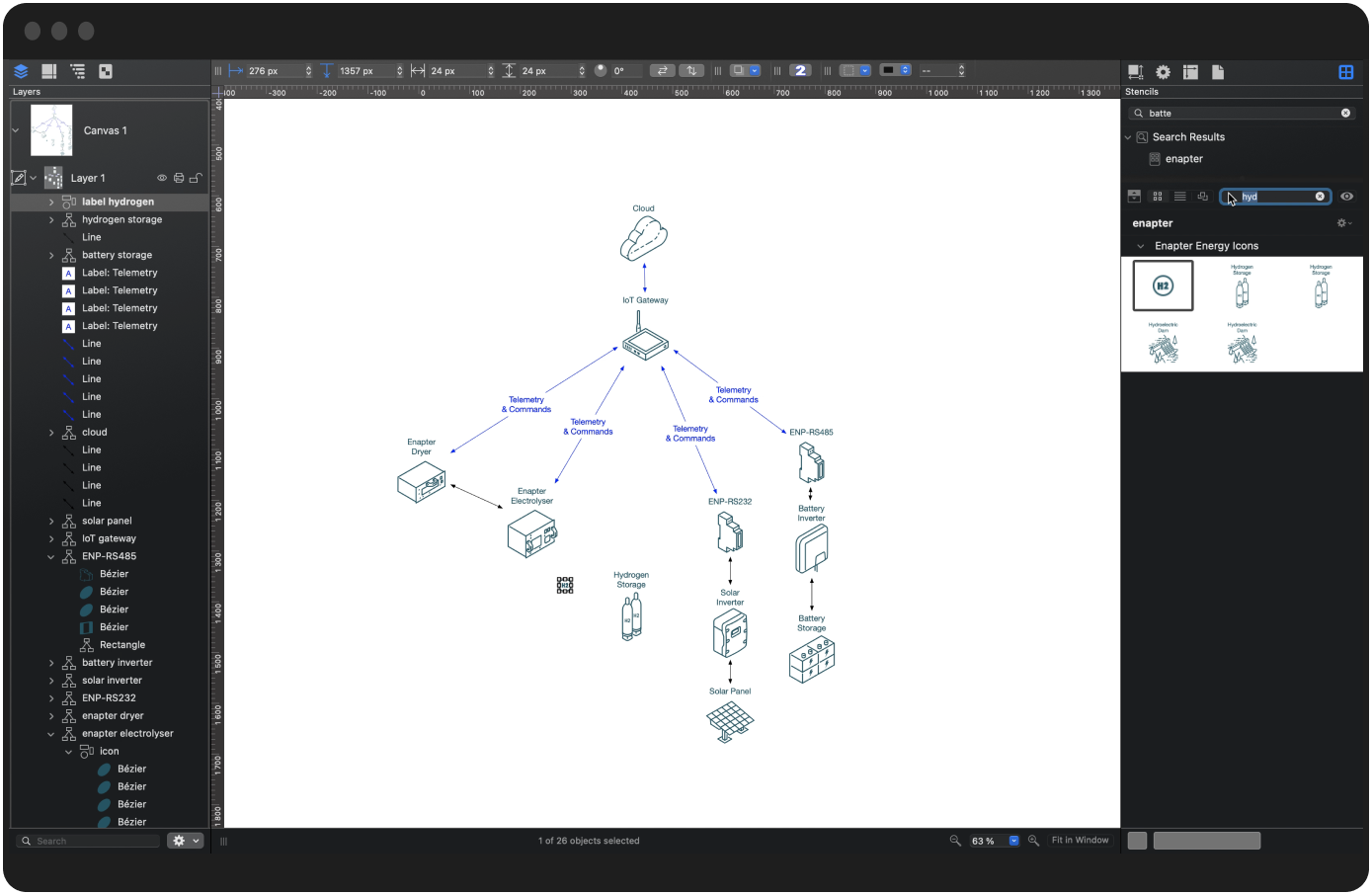
Task: Toggle Layer 1 lock
Action: point(196,179)
